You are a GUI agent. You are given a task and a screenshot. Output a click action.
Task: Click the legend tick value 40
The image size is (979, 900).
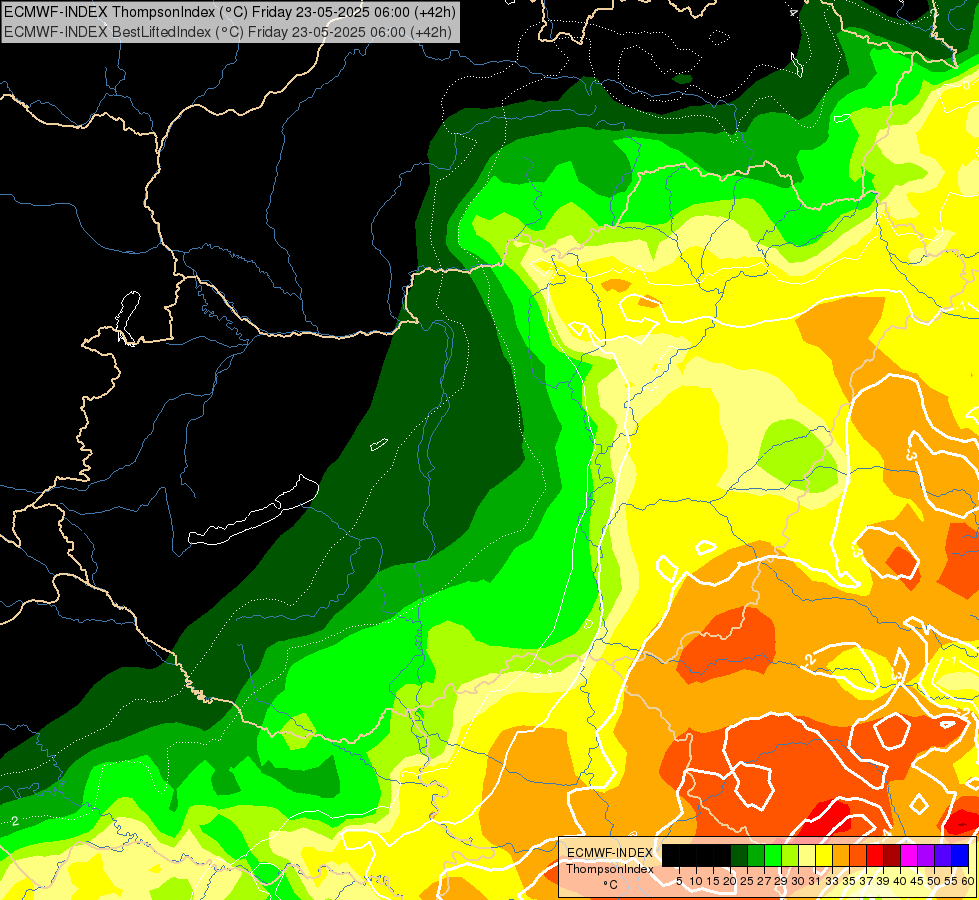900,881
